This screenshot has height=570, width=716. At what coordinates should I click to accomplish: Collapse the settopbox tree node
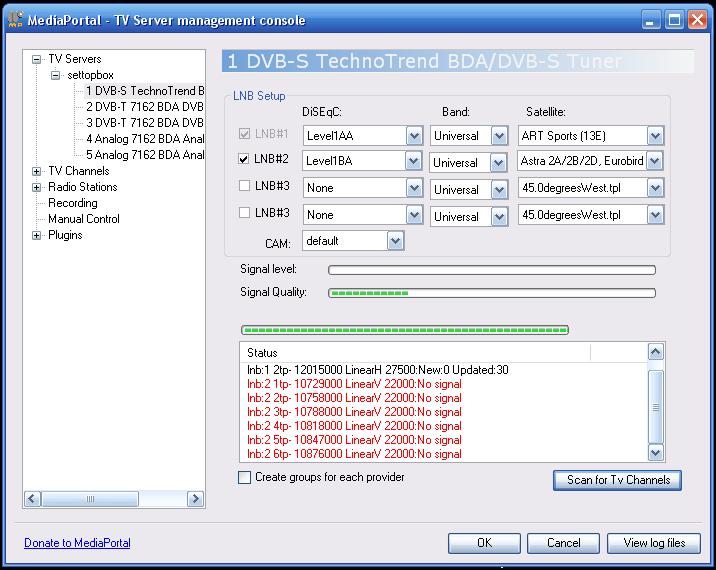[55, 75]
